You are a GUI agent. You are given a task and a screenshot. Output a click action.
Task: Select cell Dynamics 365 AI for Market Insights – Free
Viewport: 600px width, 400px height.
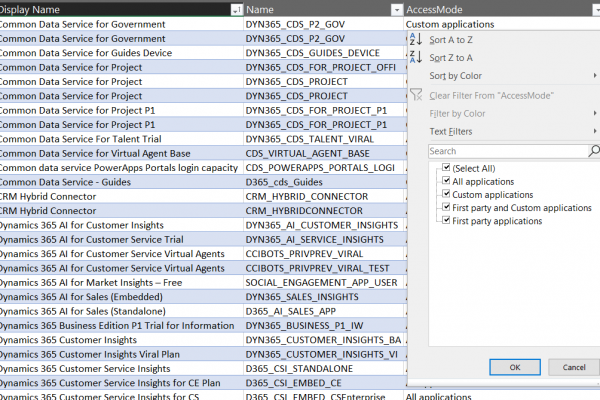click(121, 282)
